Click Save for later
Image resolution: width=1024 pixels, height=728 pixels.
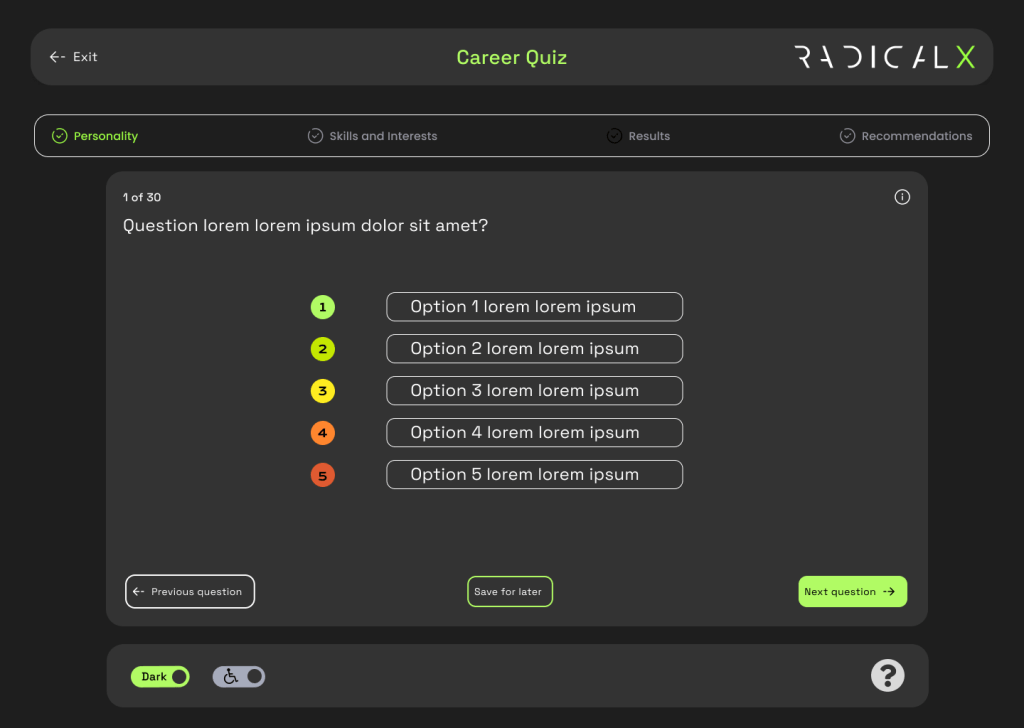point(510,591)
